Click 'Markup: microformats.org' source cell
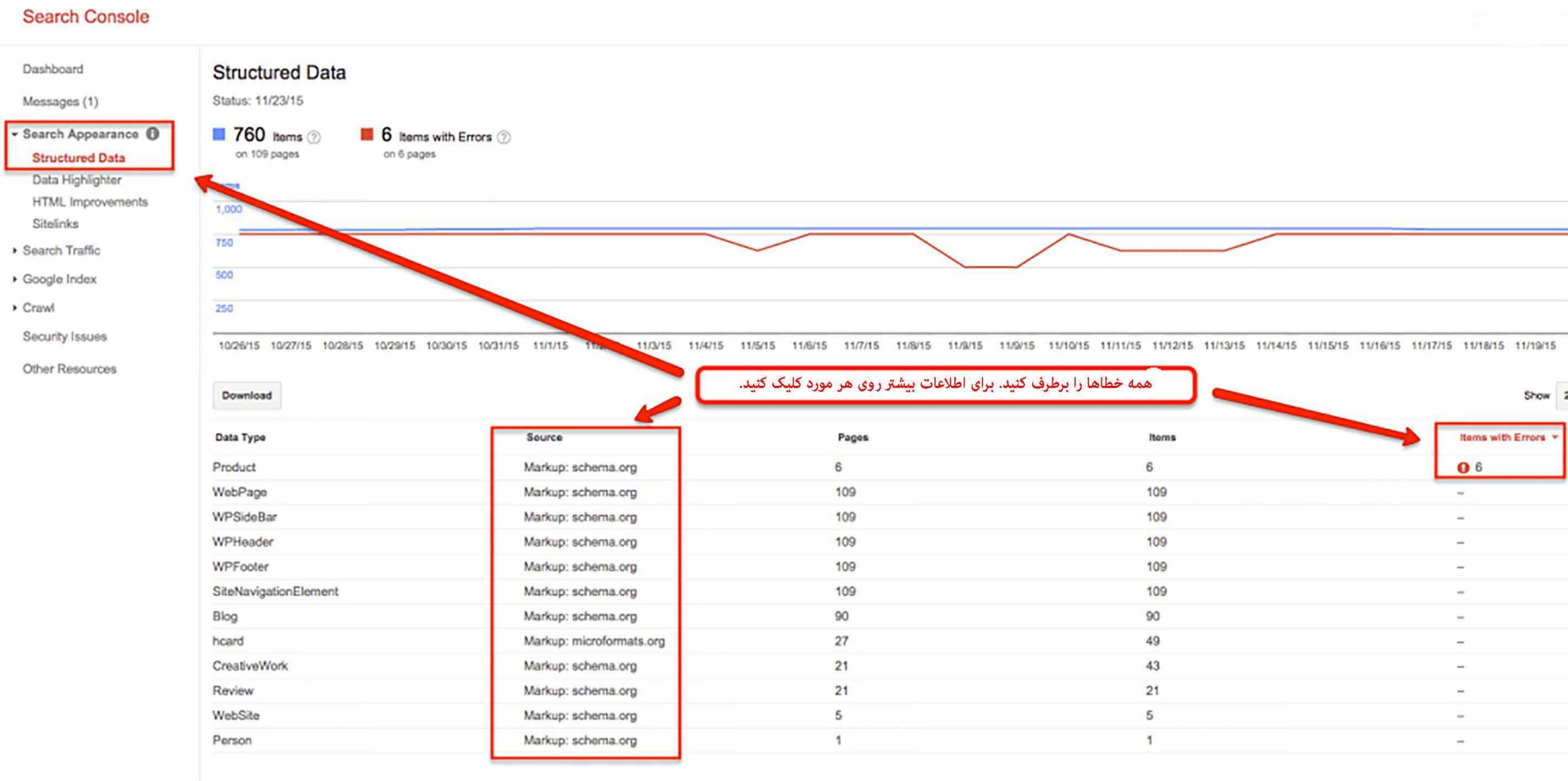Viewport: 1568px width, 781px height. tap(594, 641)
